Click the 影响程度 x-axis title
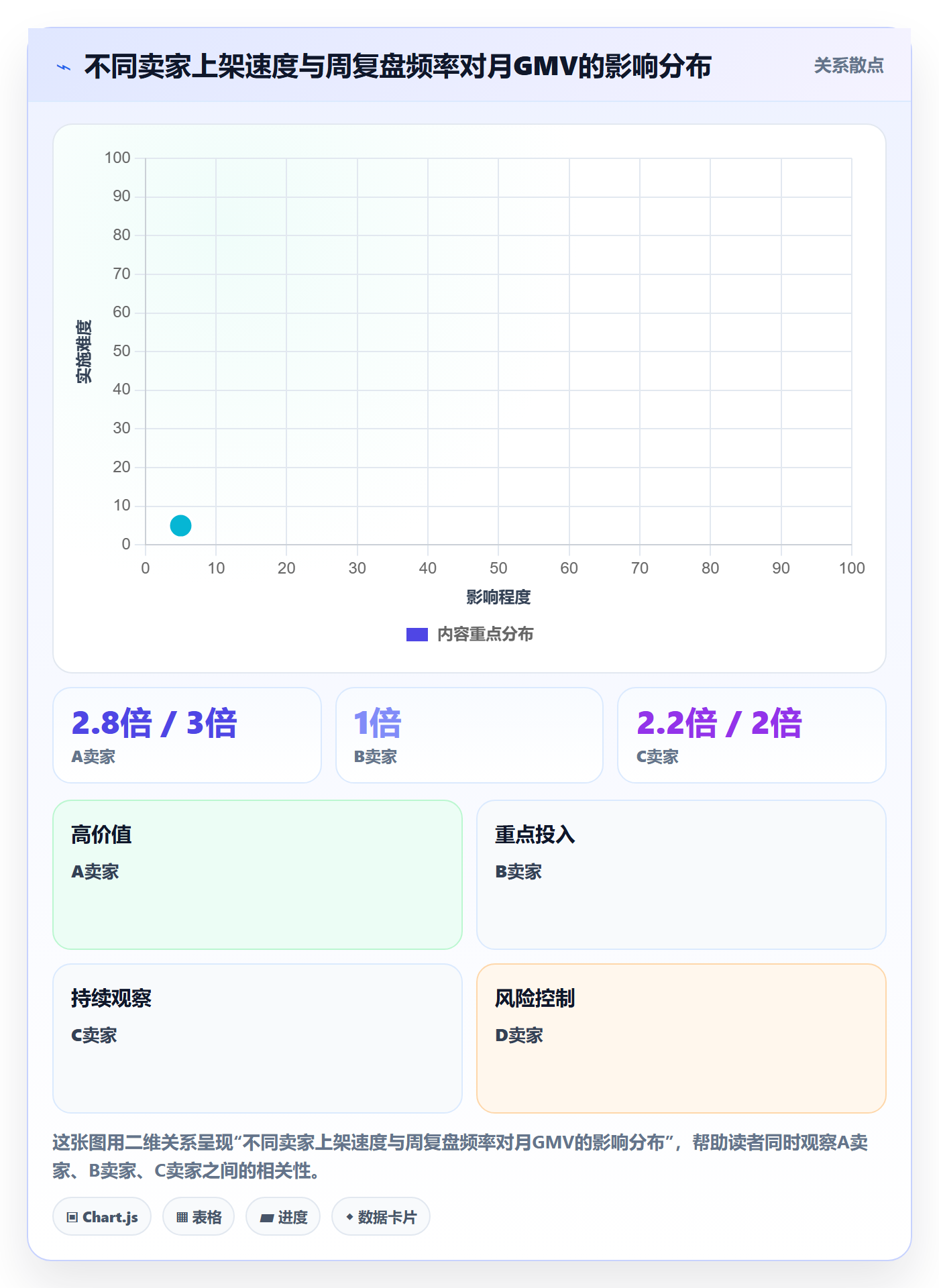Screen dimensions: 939x1288 click(498, 597)
